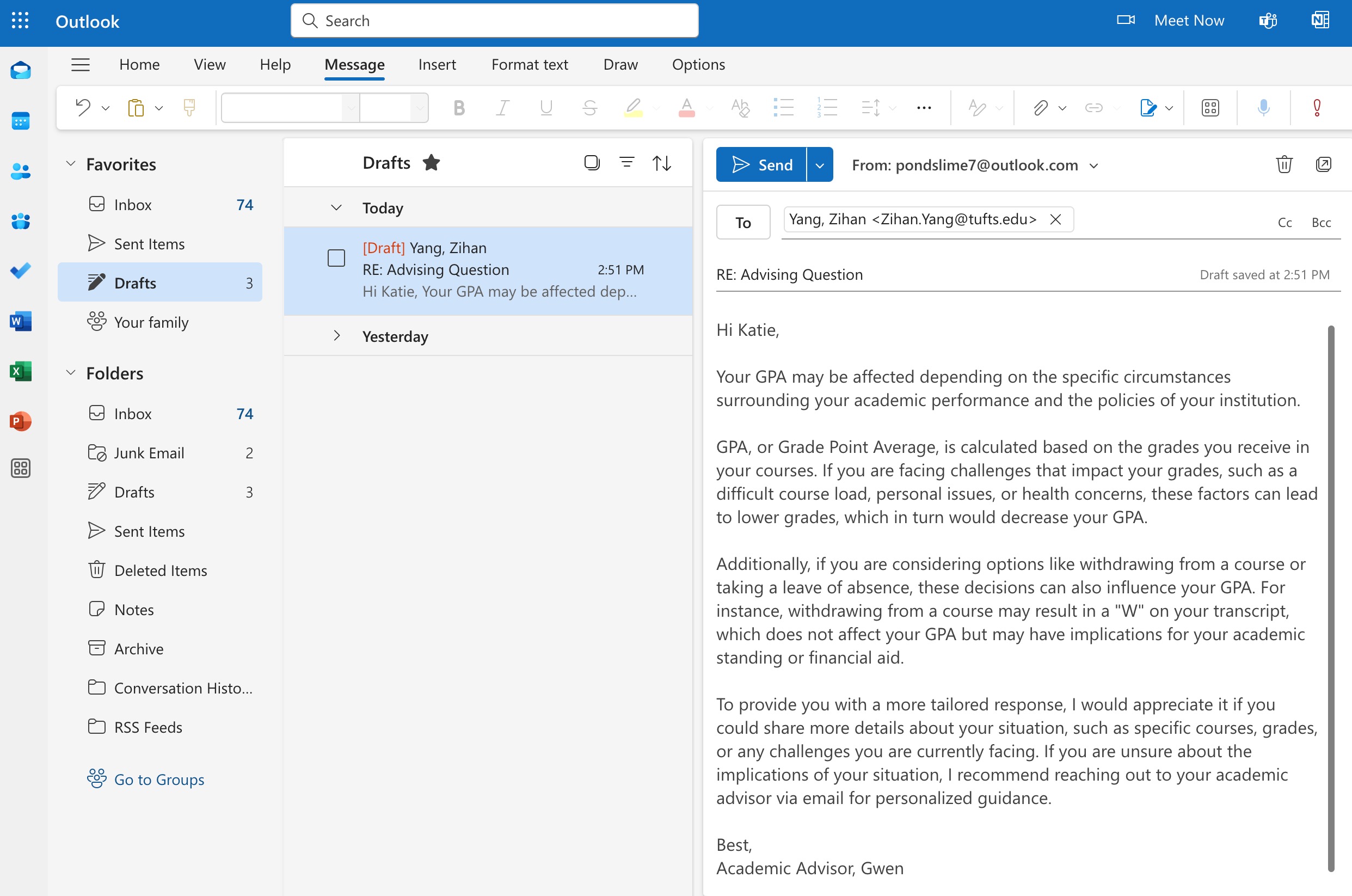The width and height of the screenshot is (1352, 896).
Task: Toggle the select-all messages checkbox icon
Action: [592, 163]
